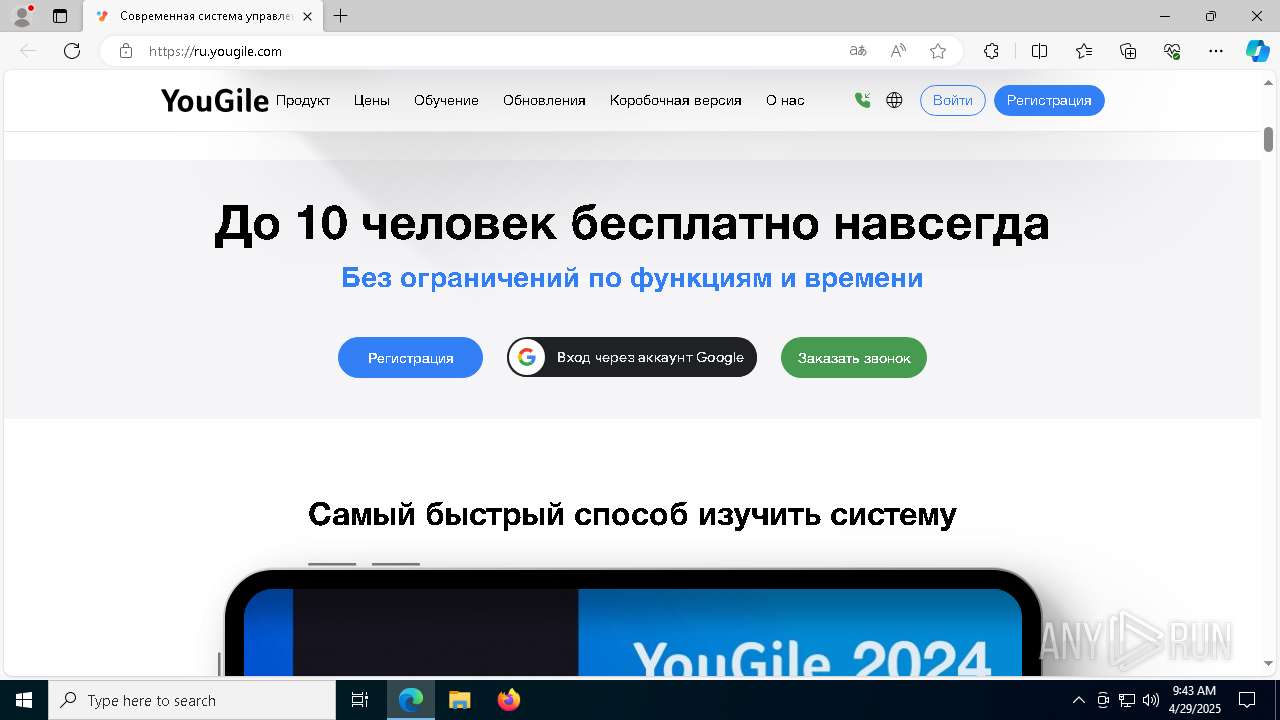Image resolution: width=1280 pixels, height=720 pixels.
Task: Click header Регистрация button
Action: (1049, 100)
